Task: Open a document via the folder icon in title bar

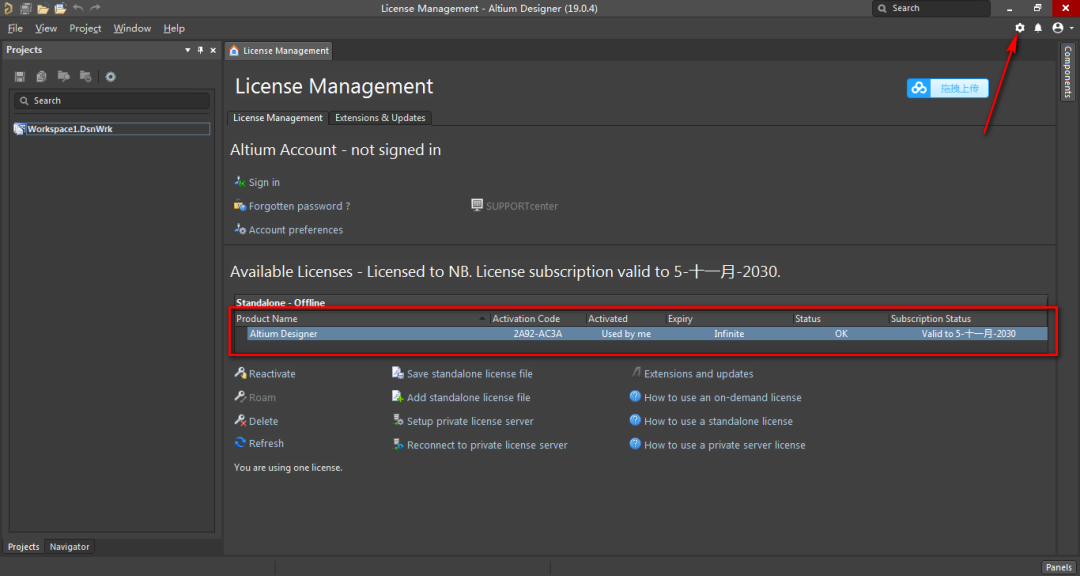Action: click(43, 8)
